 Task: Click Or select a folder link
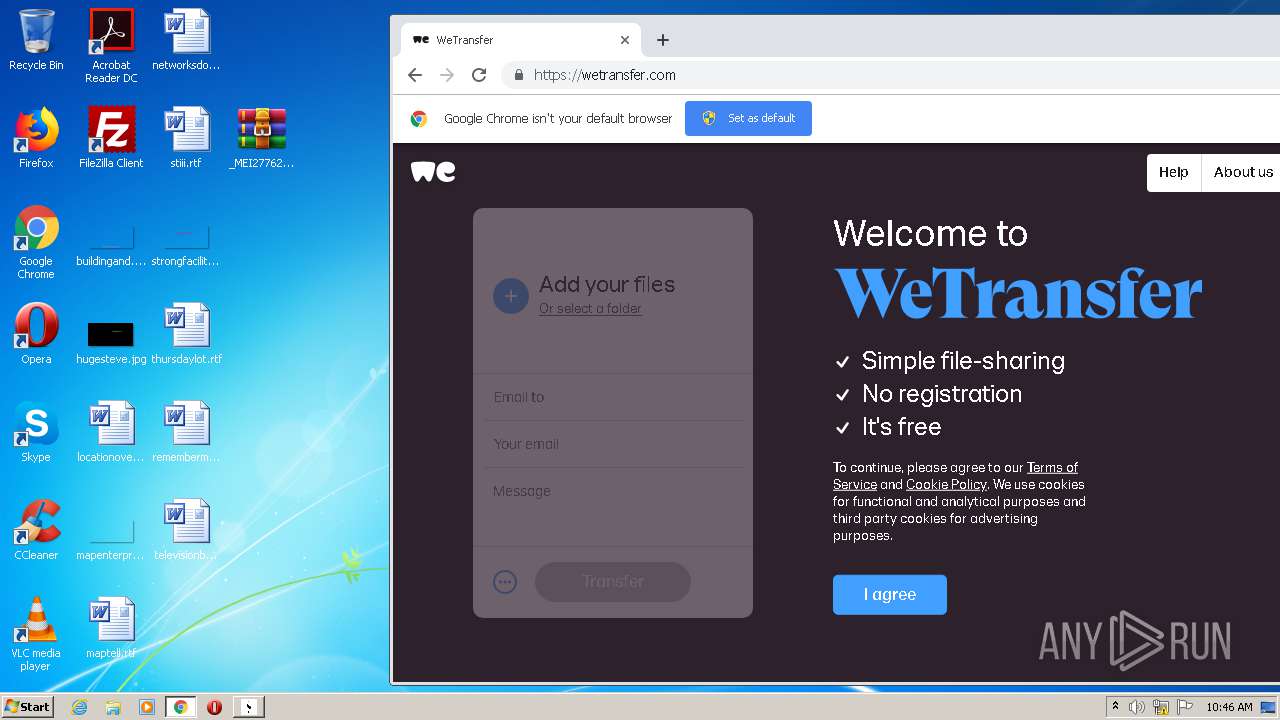click(x=590, y=309)
